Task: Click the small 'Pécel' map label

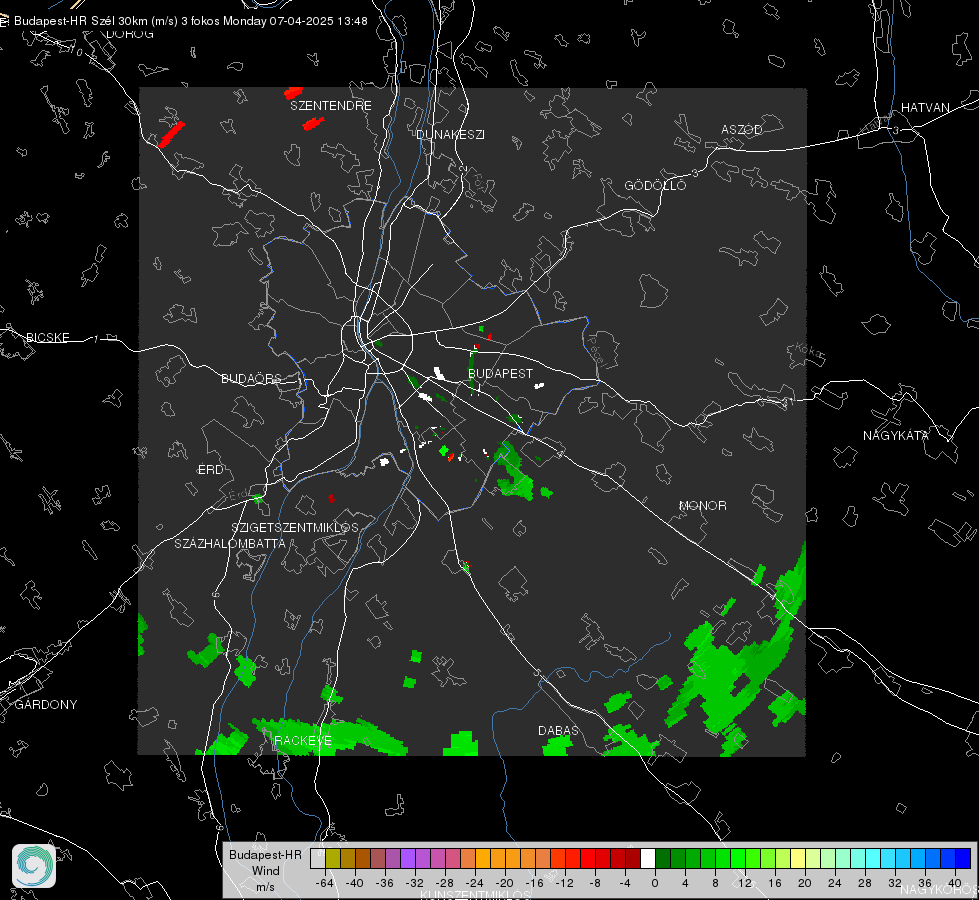Action: tap(596, 354)
